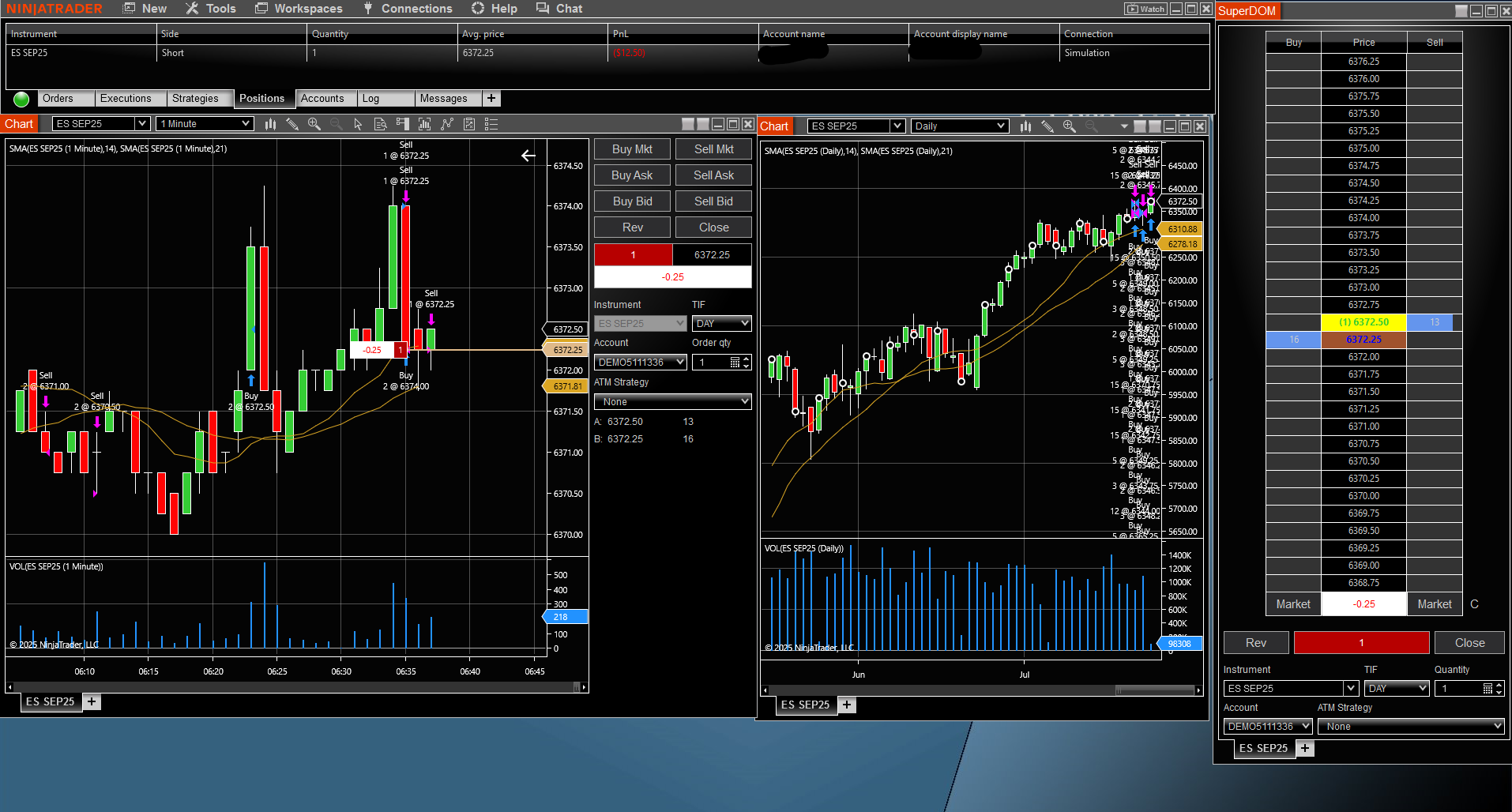Click Rev button in Chart Trader

tap(632, 227)
